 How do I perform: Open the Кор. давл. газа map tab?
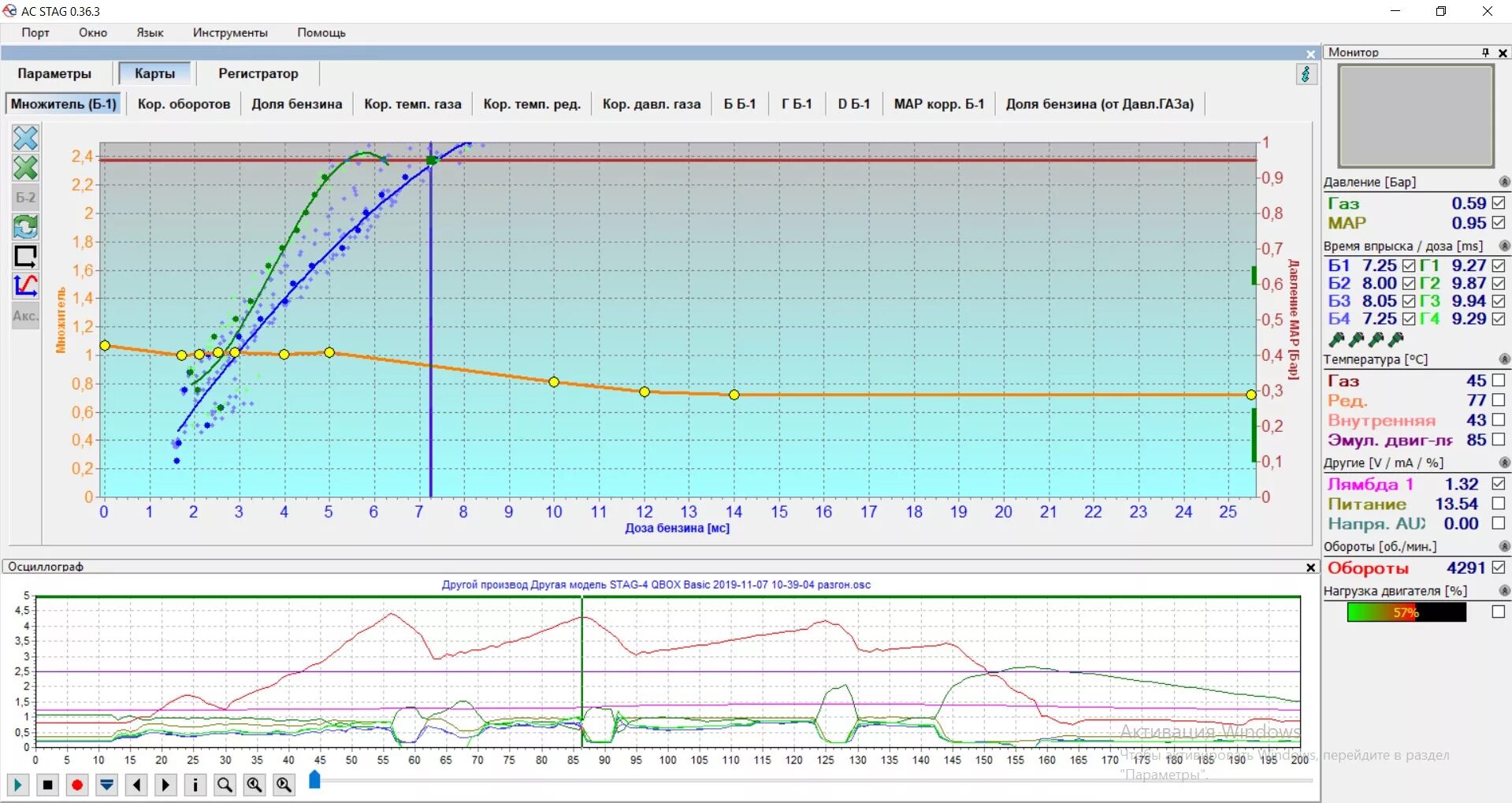[x=652, y=104]
